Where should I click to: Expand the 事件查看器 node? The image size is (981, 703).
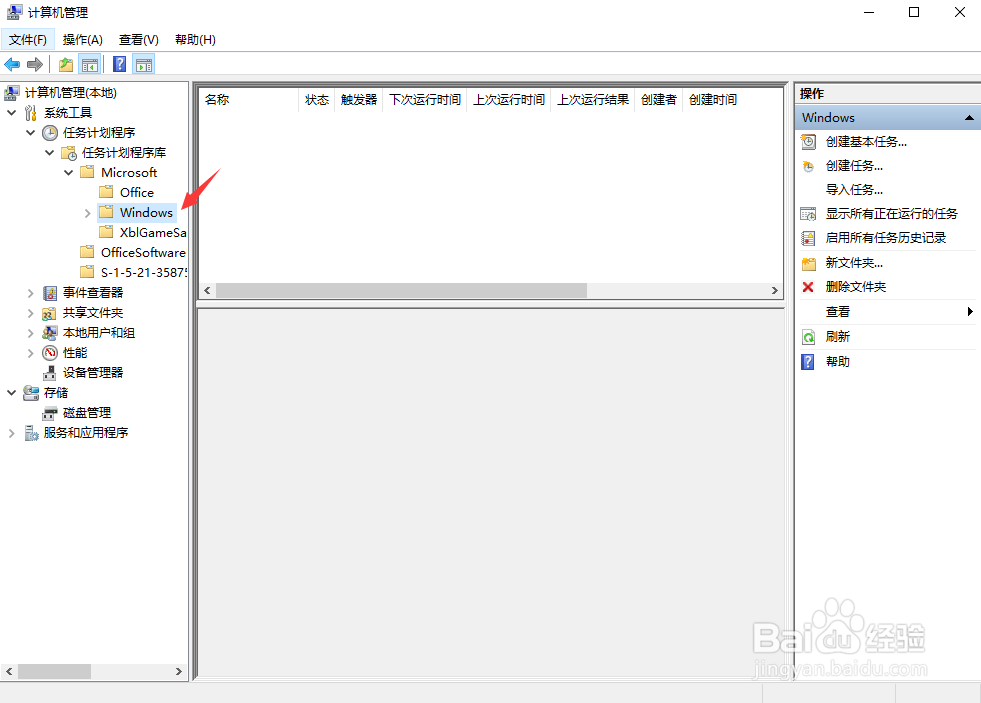(30, 293)
